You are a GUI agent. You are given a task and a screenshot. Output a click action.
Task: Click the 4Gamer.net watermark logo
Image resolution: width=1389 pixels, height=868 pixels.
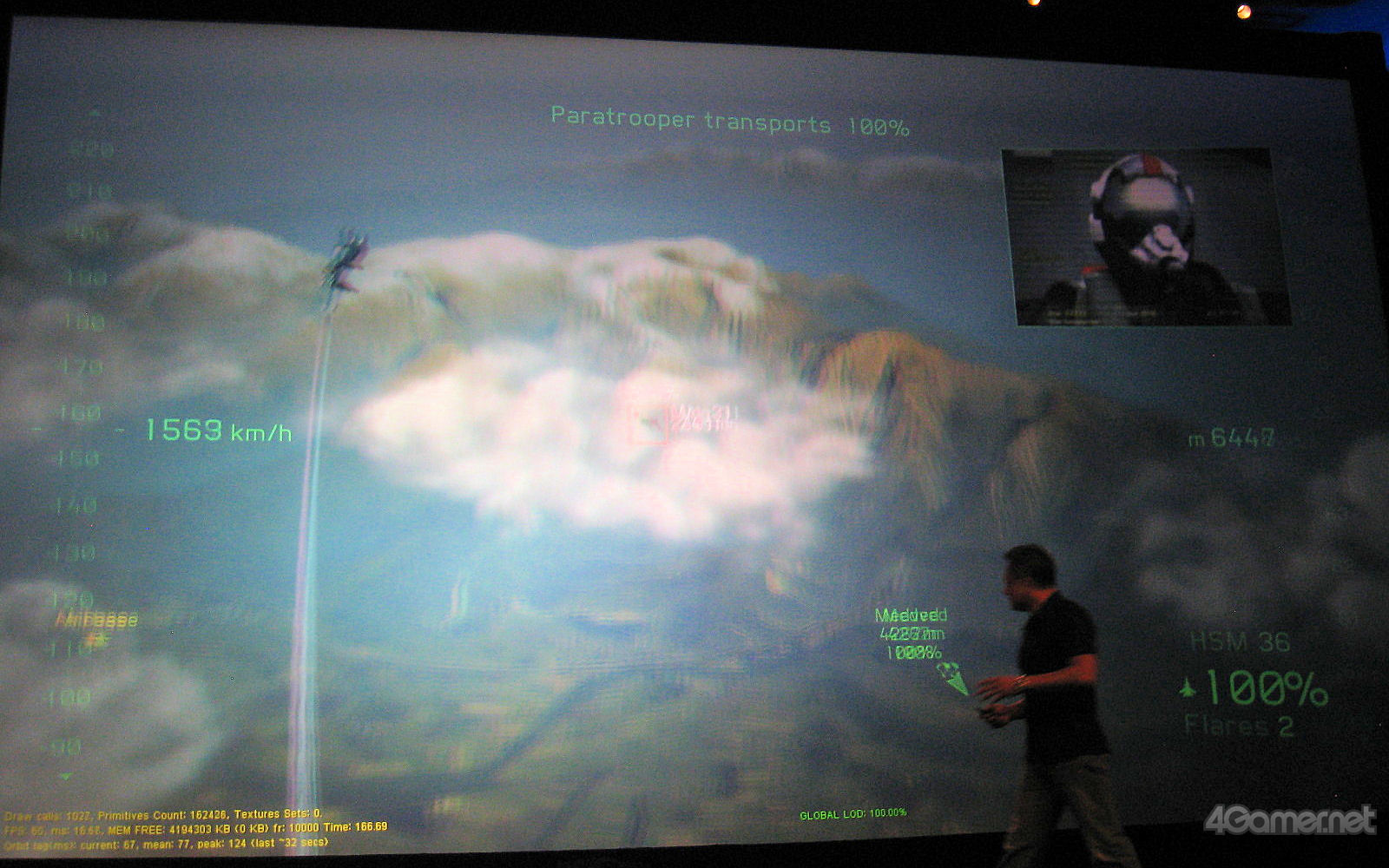[x=1289, y=819]
